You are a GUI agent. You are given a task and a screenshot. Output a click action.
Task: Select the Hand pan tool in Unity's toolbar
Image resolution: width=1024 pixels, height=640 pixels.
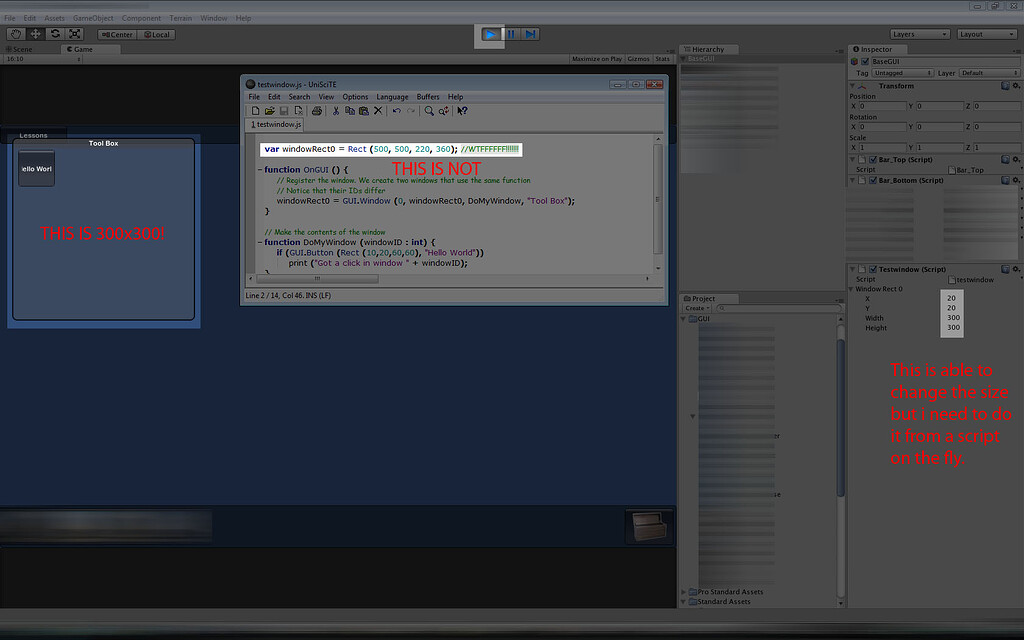pos(16,33)
